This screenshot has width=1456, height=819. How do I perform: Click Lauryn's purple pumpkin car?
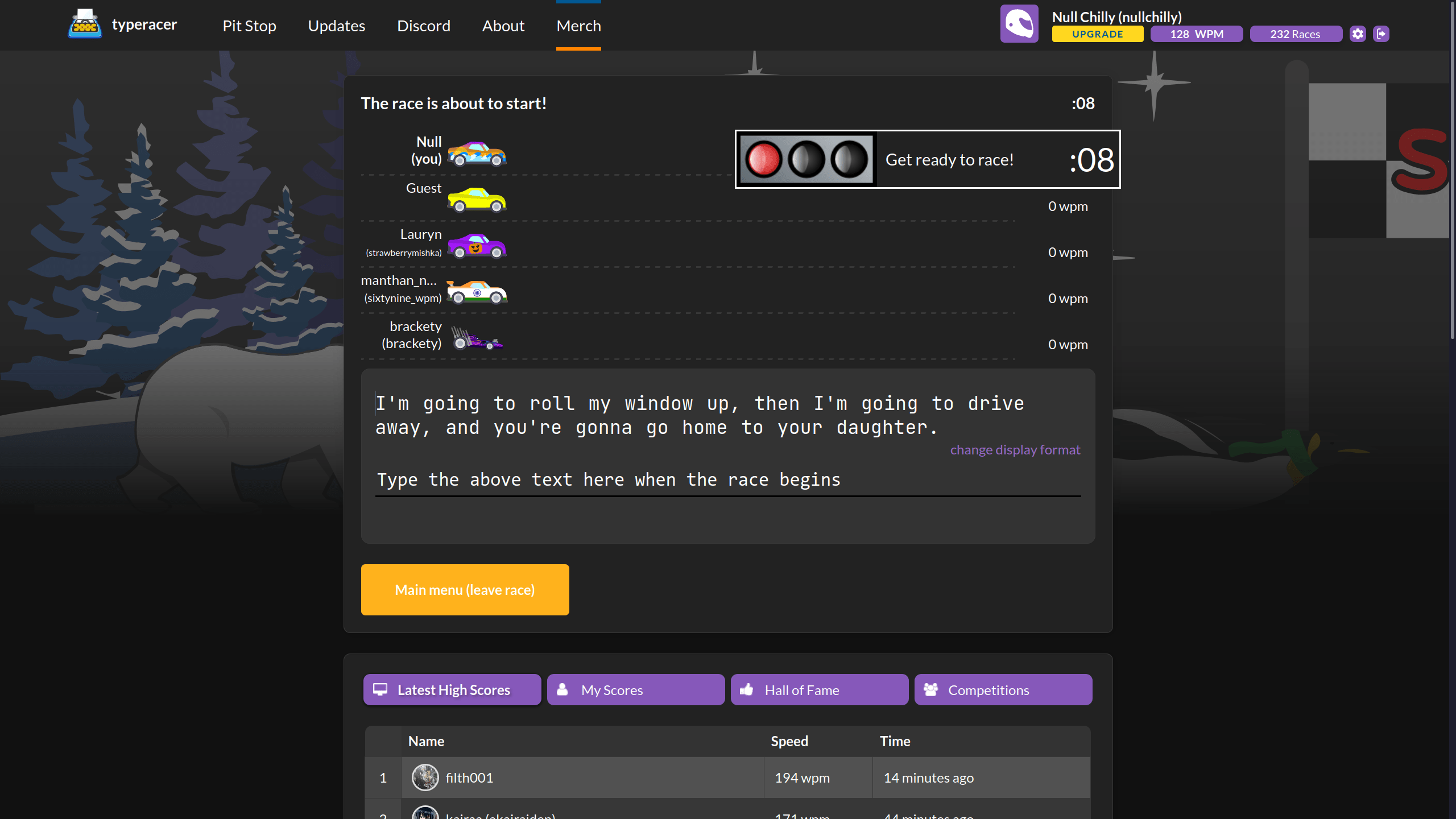pos(477,246)
